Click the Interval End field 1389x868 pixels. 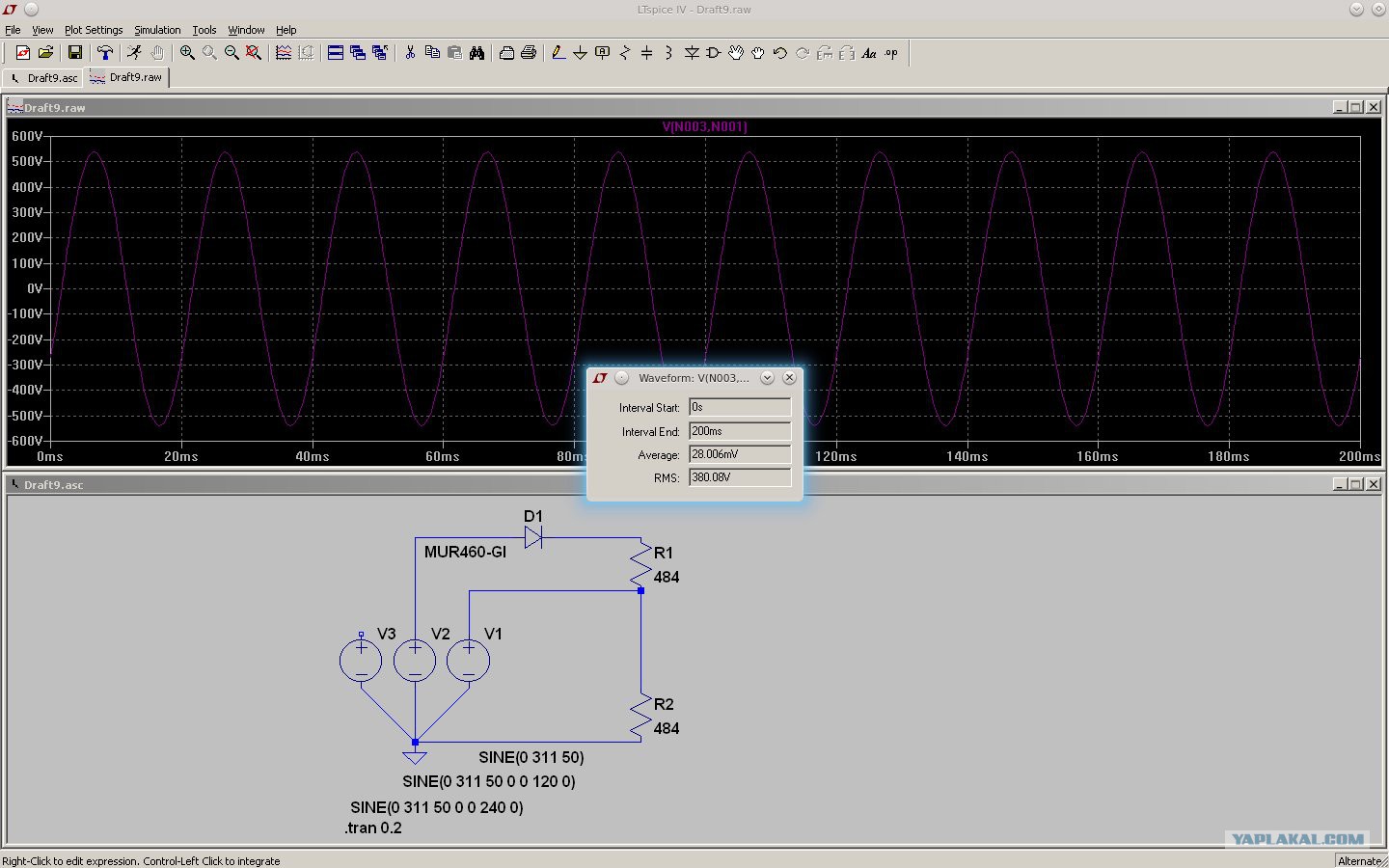coord(740,431)
